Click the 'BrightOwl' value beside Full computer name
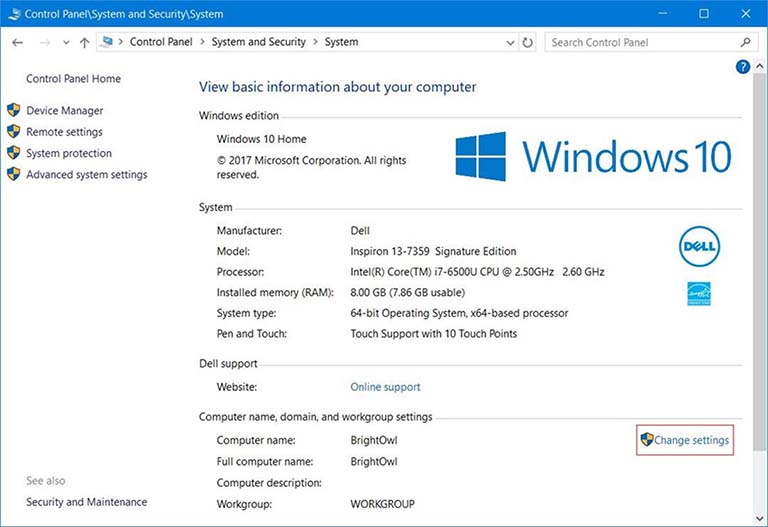Image resolution: width=768 pixels, height=527 pixels. [x=374, y=461]
